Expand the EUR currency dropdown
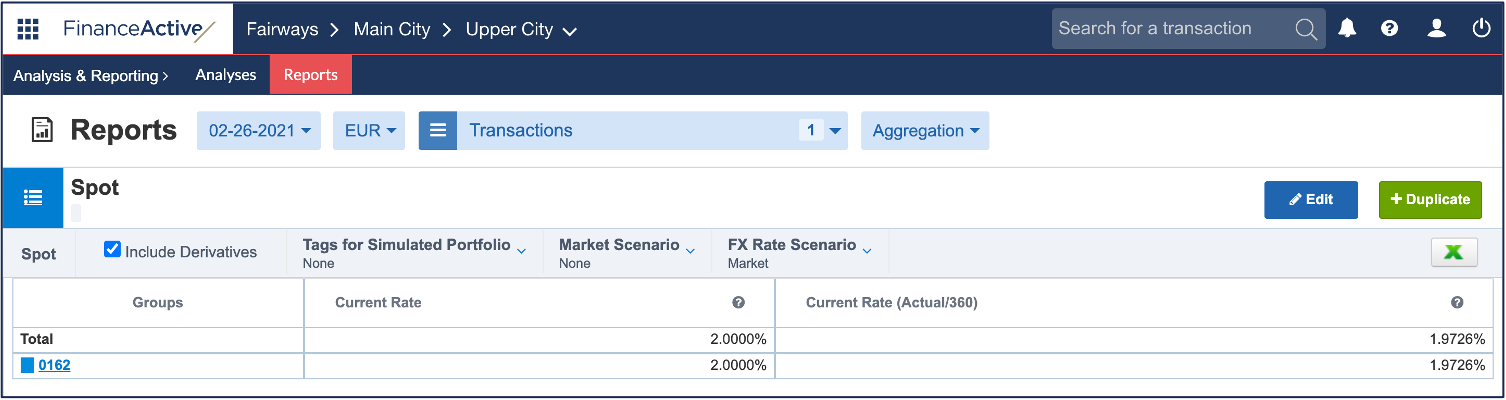 click(370, 131)
